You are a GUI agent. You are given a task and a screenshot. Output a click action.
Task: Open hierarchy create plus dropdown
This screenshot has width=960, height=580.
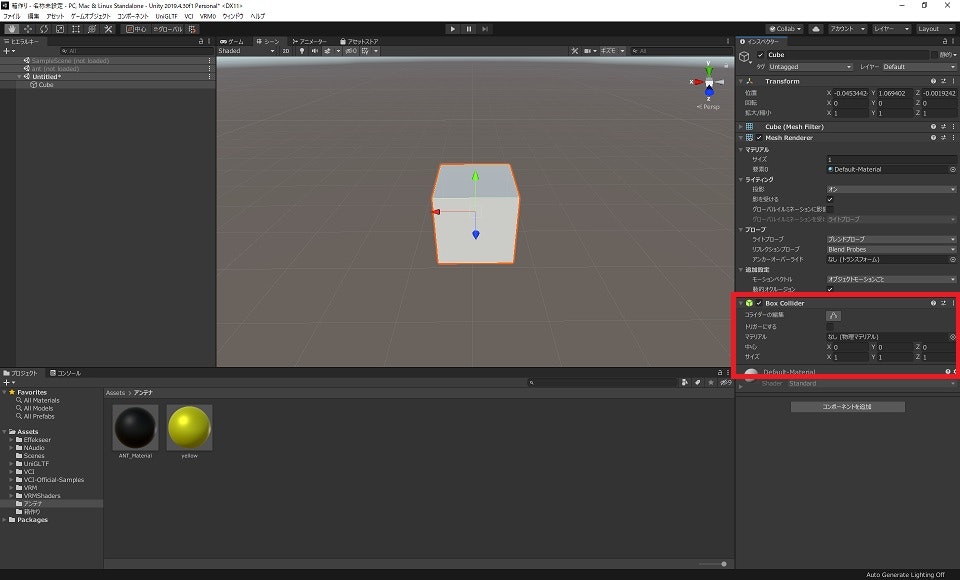[9, 51]
